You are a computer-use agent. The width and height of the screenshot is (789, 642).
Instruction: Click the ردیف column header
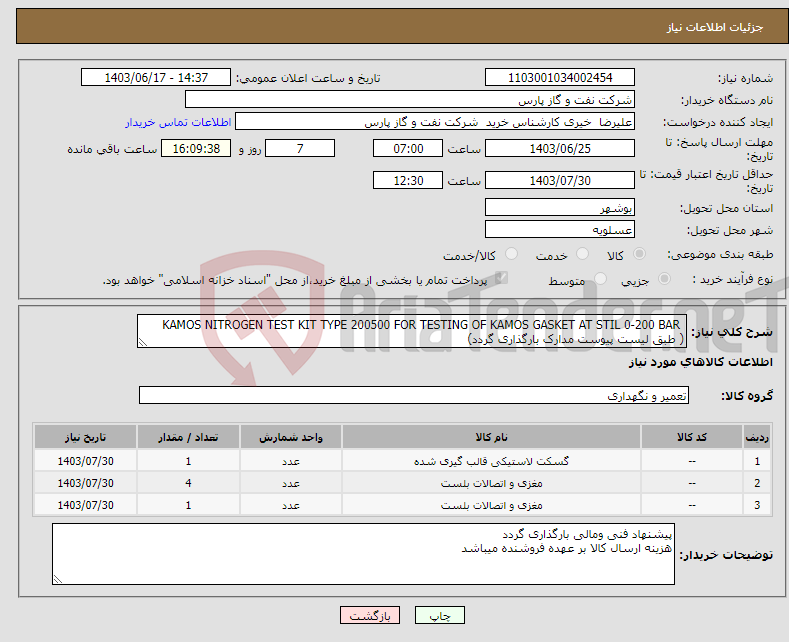pyautogui.click(x=757, y=437)
